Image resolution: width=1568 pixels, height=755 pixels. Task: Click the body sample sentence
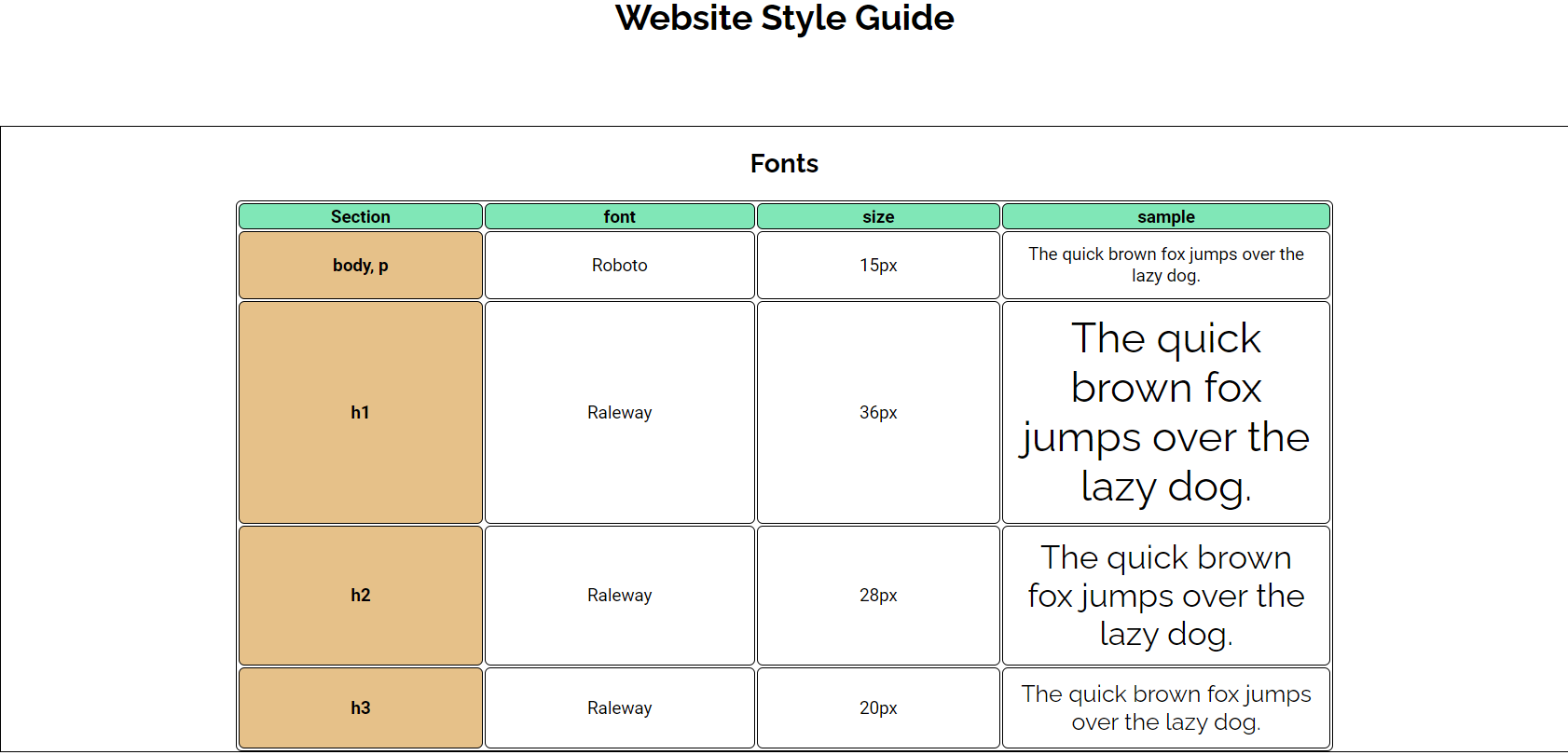click(1166, 265)
